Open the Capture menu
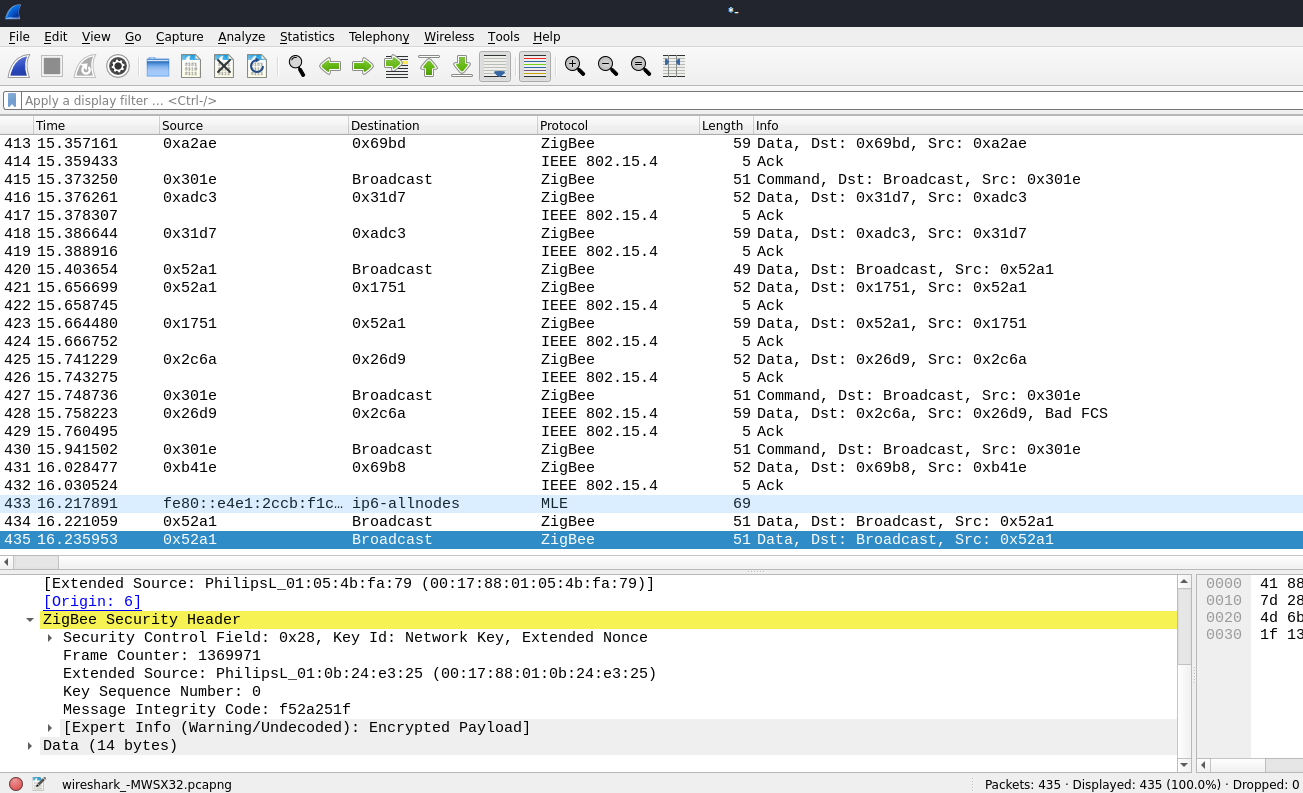The width and height of the screenshot is (1303, 793). point(180,37)
